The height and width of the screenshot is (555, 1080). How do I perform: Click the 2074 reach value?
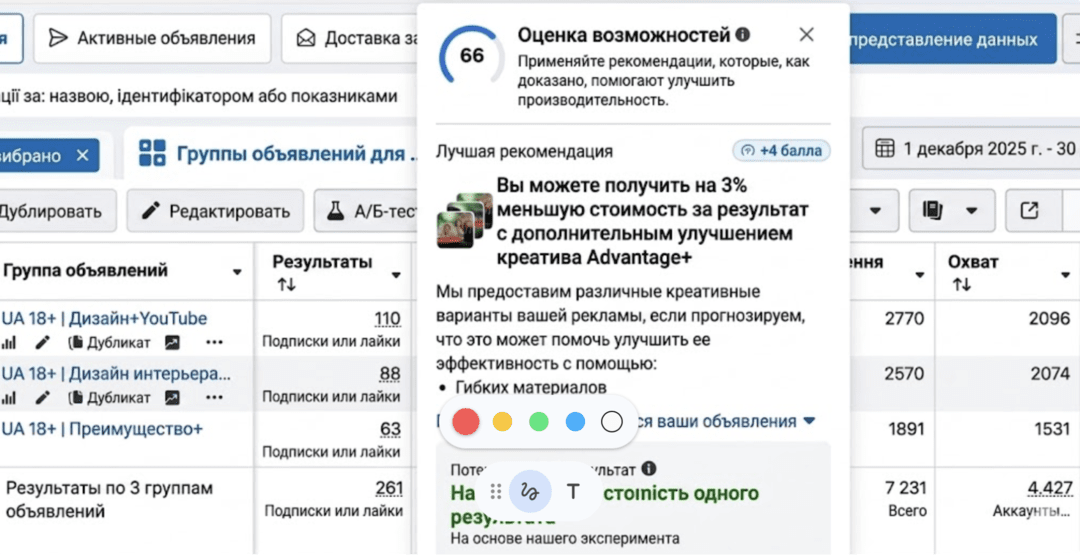(x=1050, y=374)
